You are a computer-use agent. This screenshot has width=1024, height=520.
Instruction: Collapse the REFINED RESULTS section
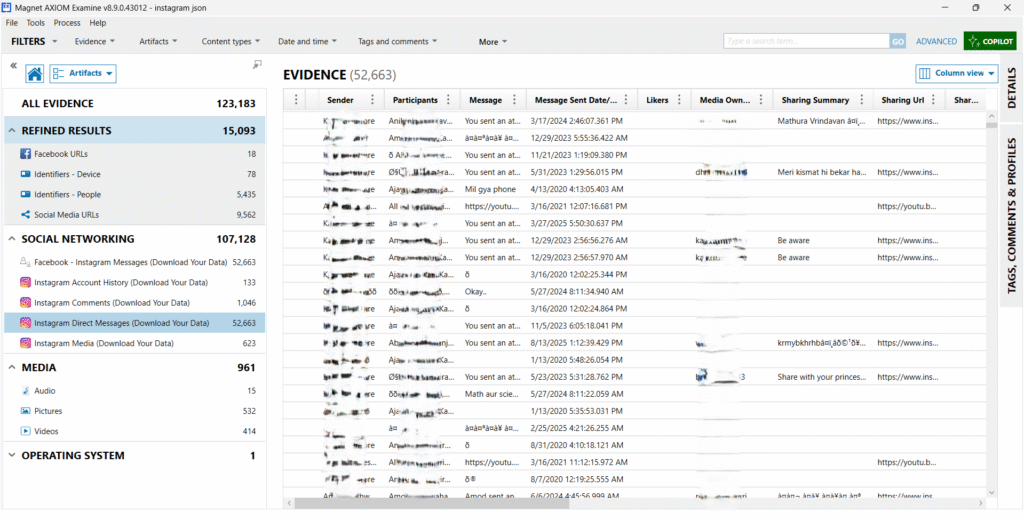click(x=12, y=131)
